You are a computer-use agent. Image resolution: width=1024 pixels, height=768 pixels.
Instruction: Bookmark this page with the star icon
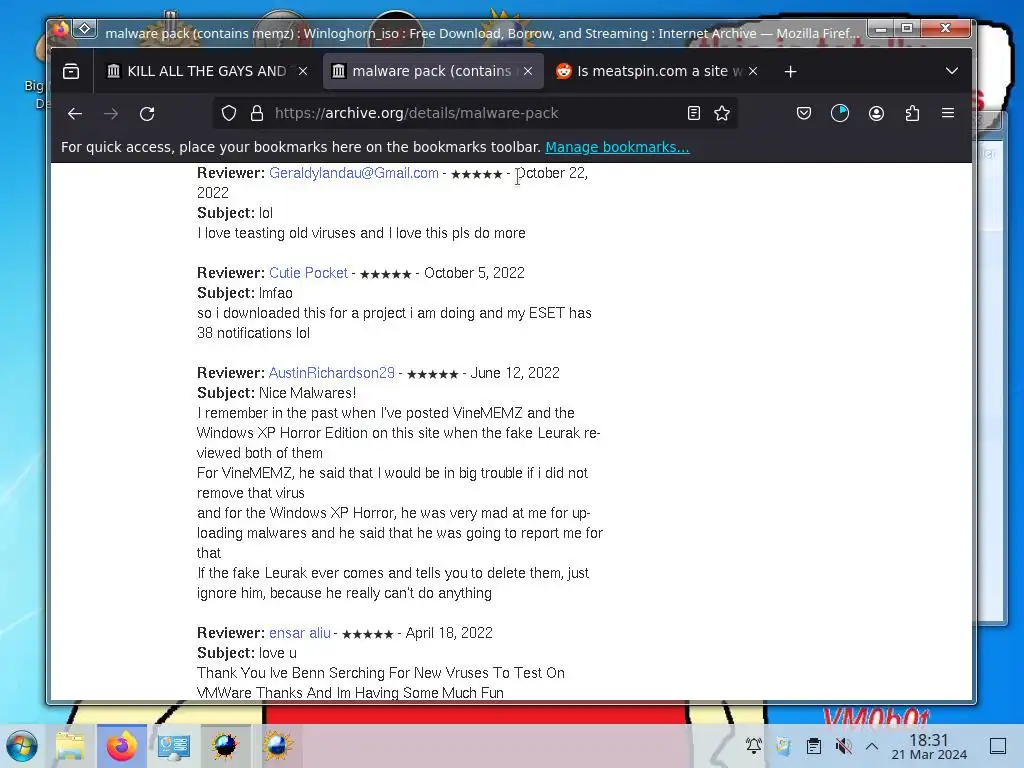click(x=722, y=114)
